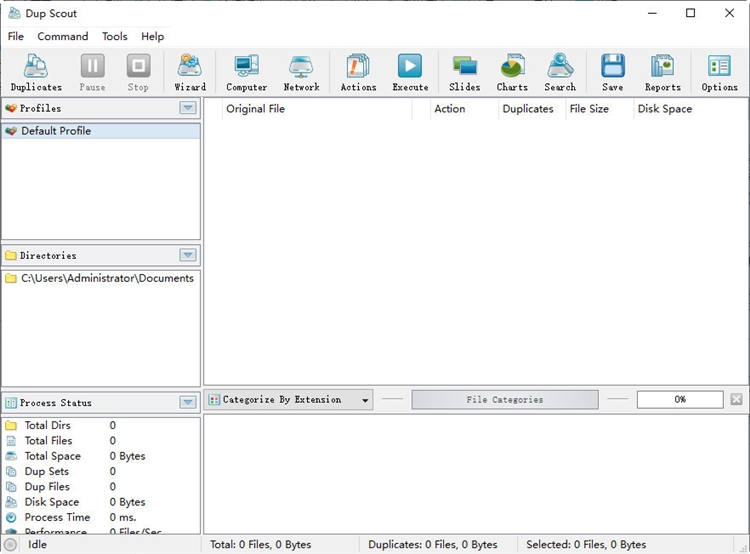Open the Slides view icon
The width and height of the screenshot is (750, 554).
464,72
